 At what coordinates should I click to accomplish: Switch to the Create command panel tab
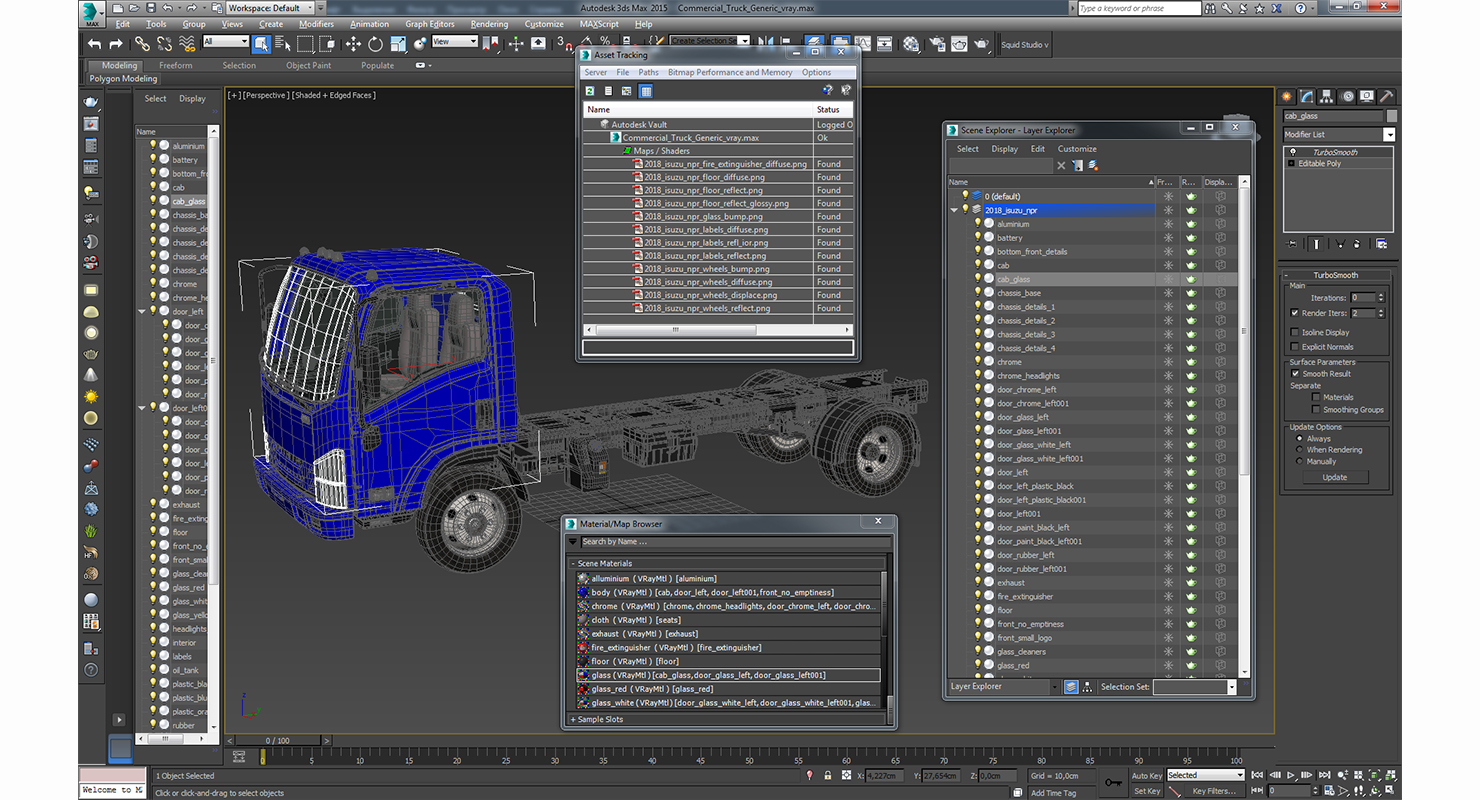(1288, 97)
